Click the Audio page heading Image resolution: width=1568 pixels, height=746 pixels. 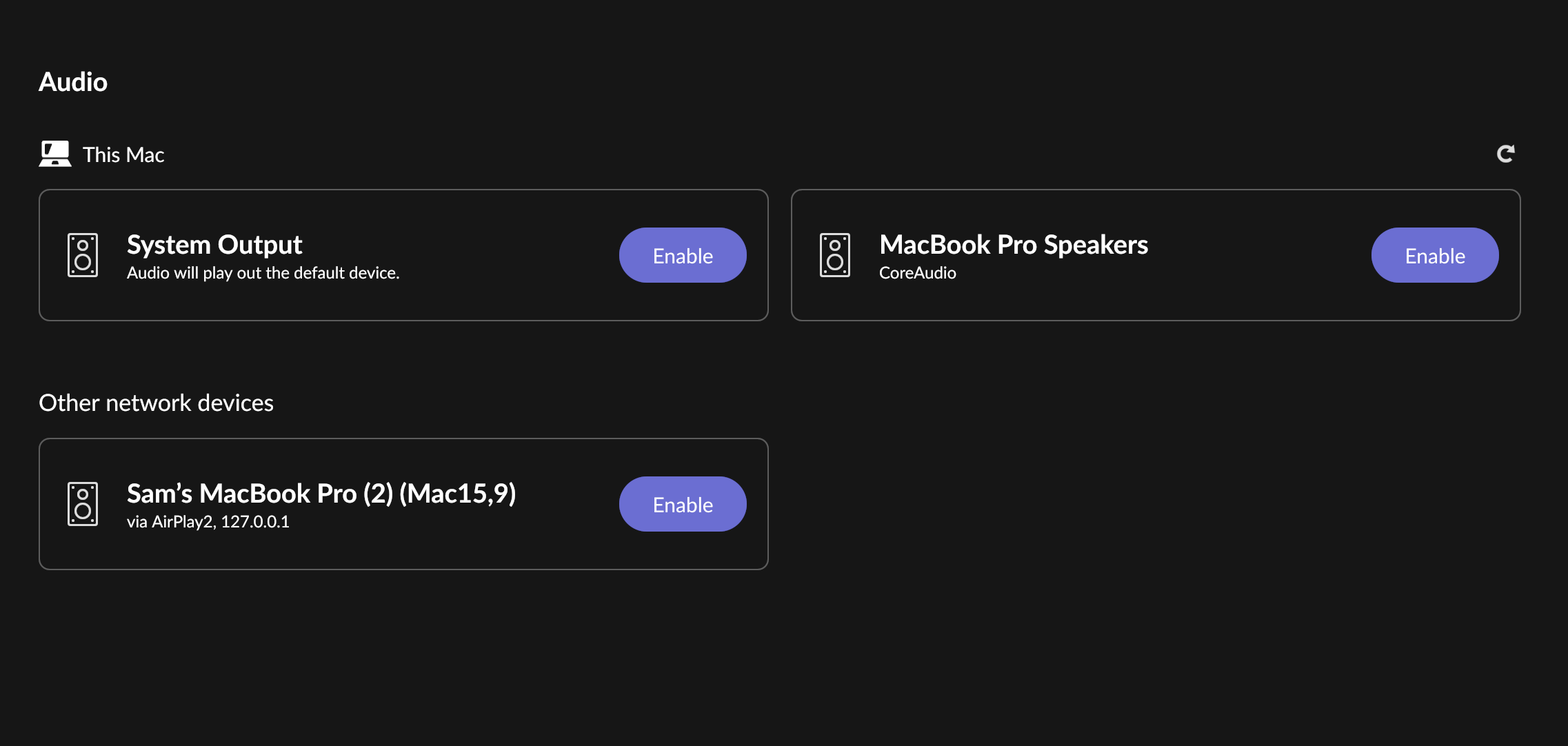(x=73, y=82)
